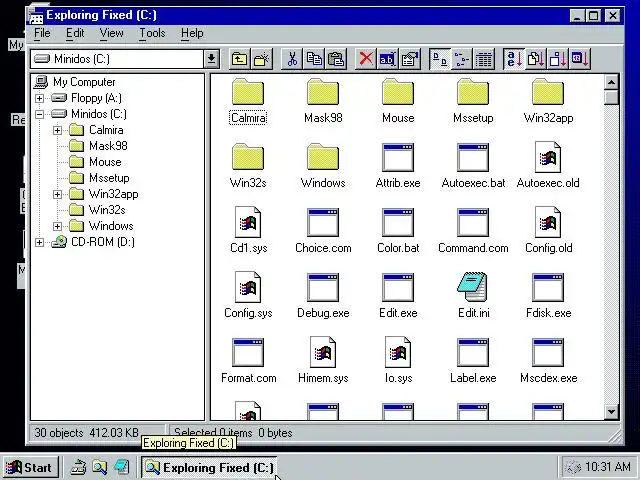Collapse the Minidos (C:) tree node
This screenshot has width=640, height=480.
click(x=40, y=114)
